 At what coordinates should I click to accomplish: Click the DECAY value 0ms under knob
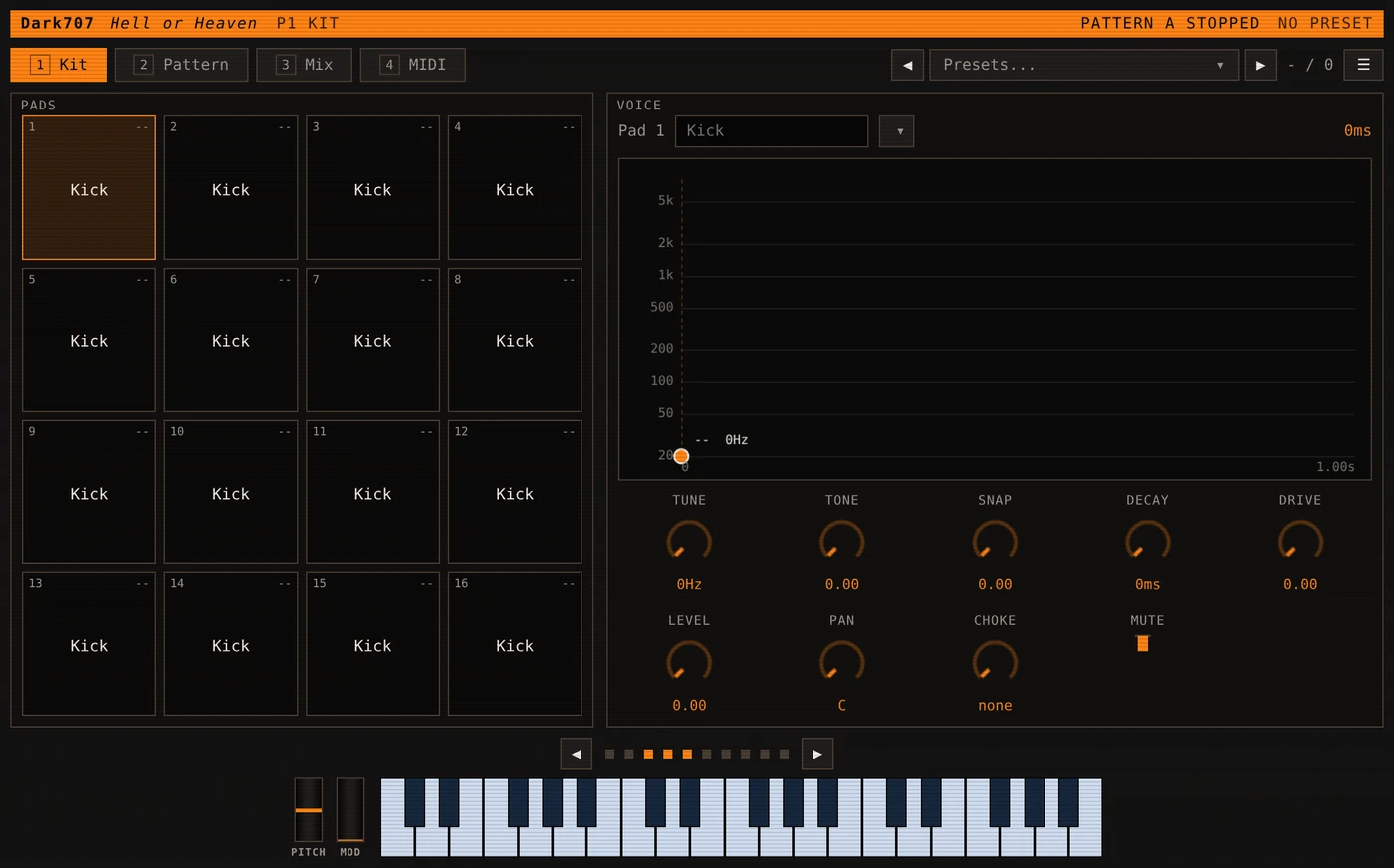pos(1147,585)
